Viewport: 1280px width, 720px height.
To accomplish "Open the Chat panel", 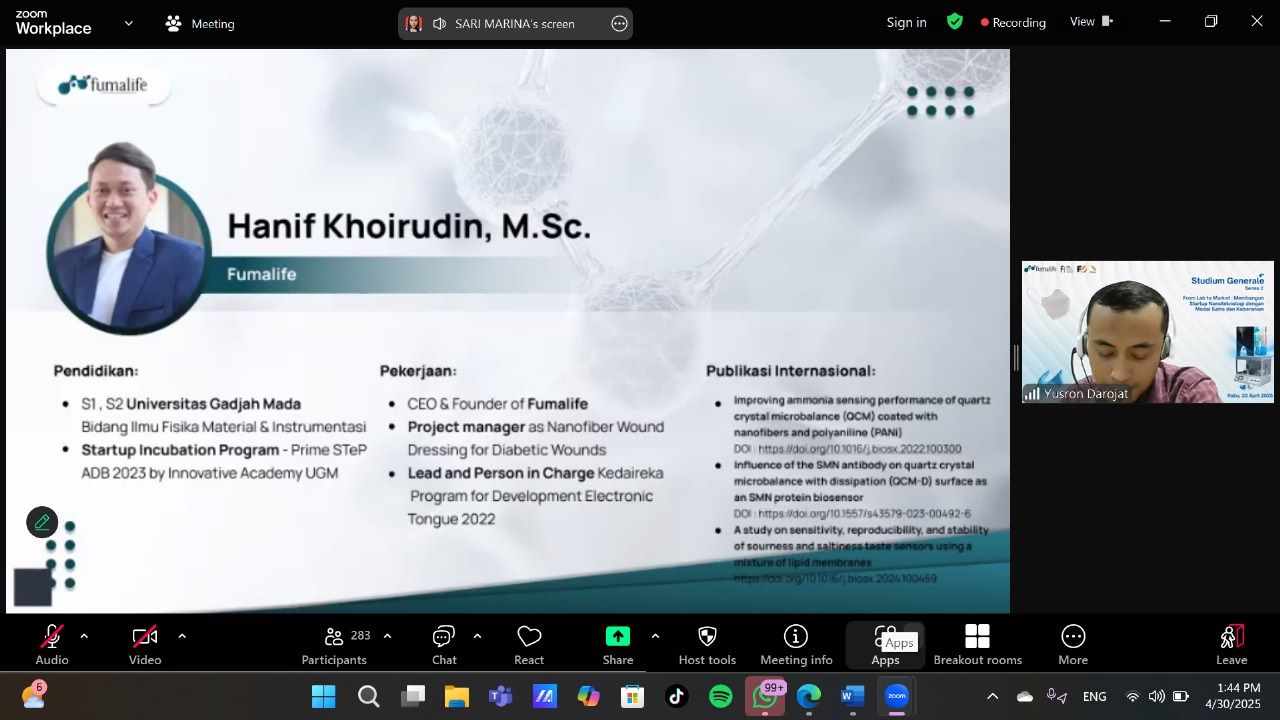I will click(444, 645).
